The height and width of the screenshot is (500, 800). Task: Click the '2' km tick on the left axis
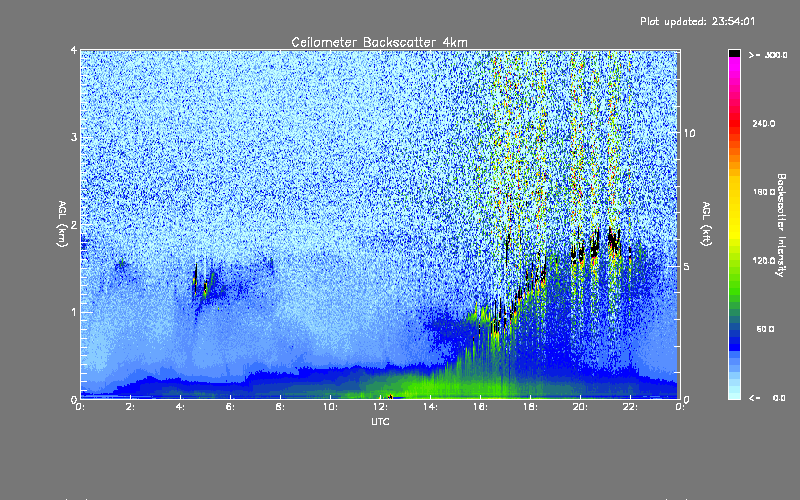pyautogui.click(x=74, y=224)
